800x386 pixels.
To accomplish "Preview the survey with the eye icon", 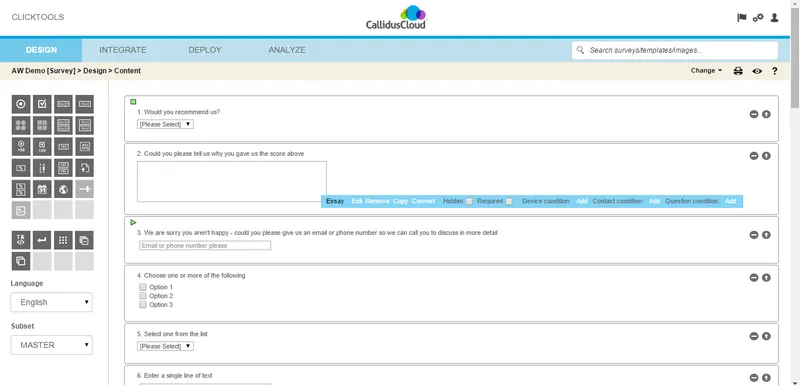I will 757,71.
